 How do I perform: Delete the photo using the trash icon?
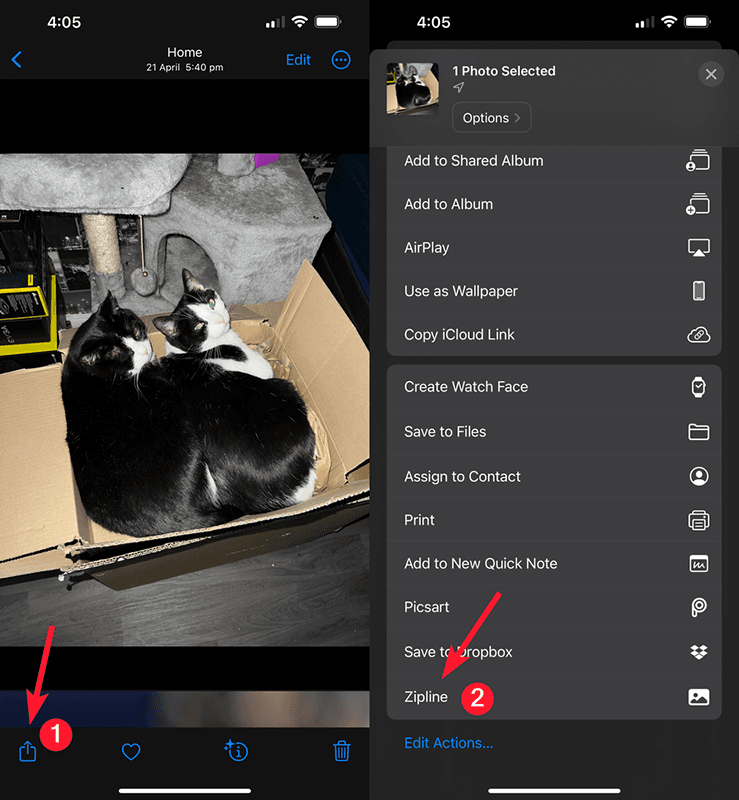[341, 751]
